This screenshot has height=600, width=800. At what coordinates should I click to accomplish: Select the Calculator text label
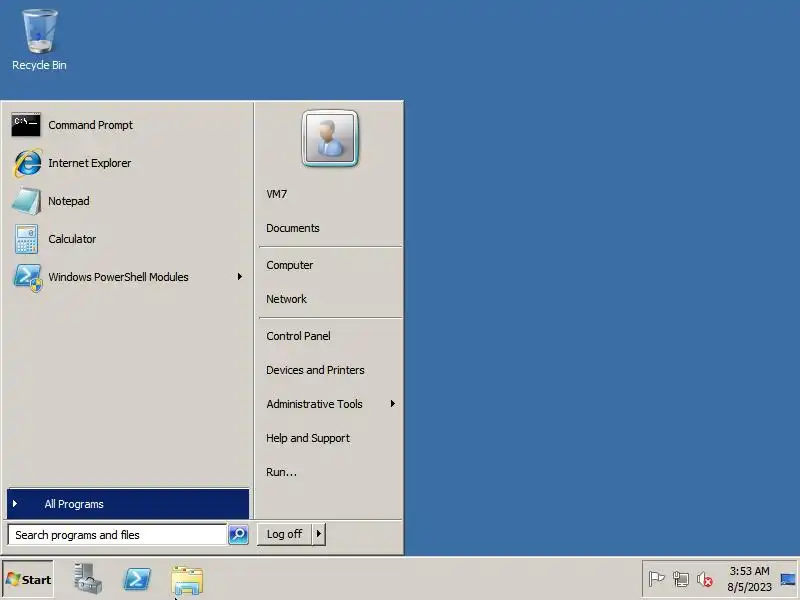(72, 239)
